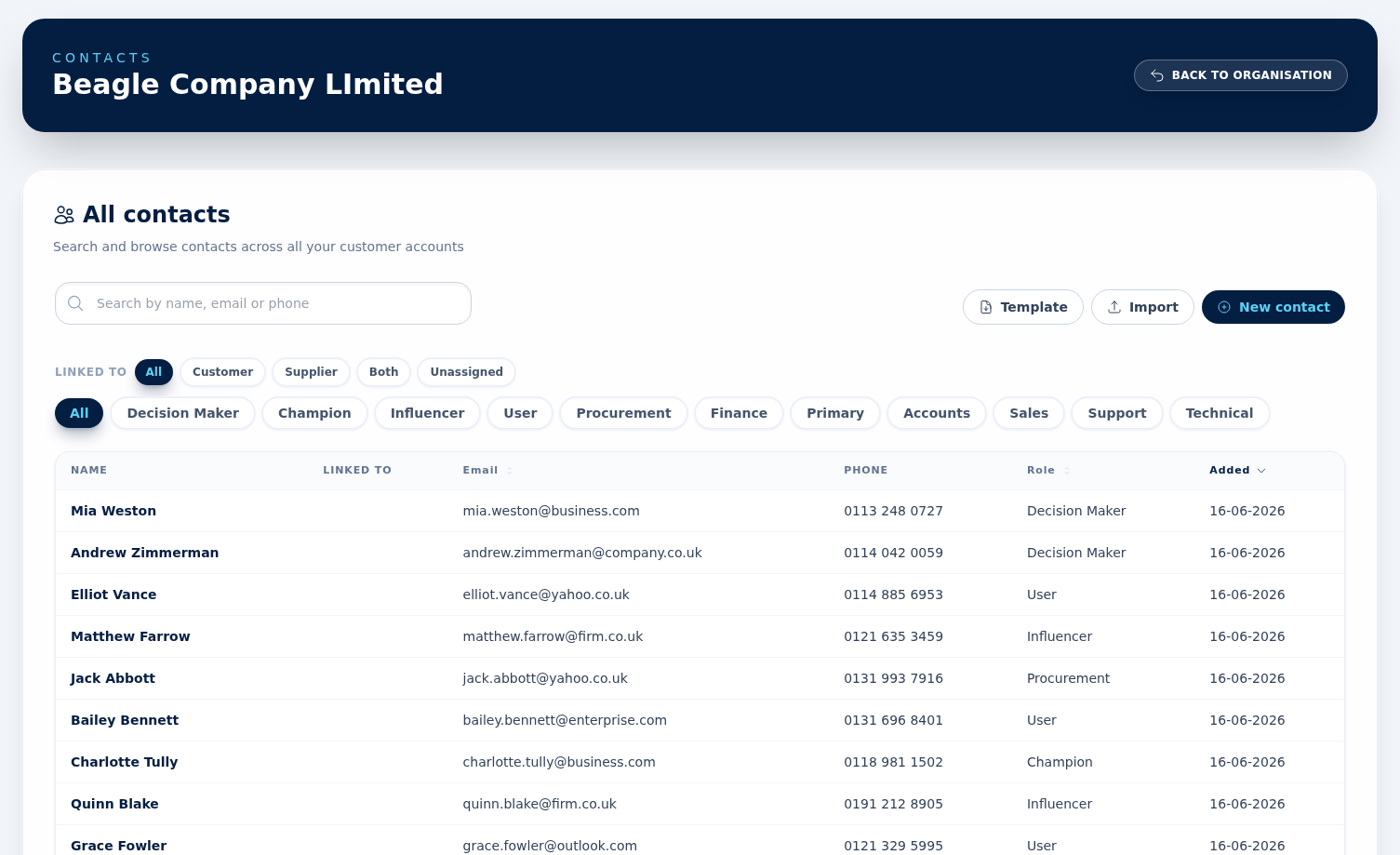Show Unassigned contacts only
The height and width of the screenshot is (855, 1400).
coord(466,372)
